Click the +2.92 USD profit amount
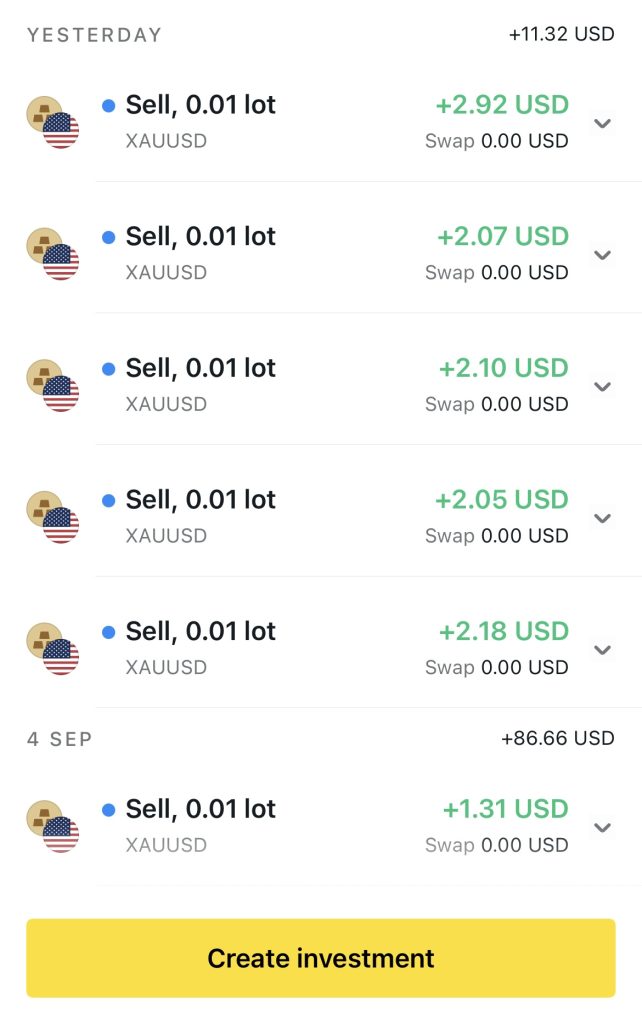Screen dimensions: 642x1024 (x=502, y=105)
